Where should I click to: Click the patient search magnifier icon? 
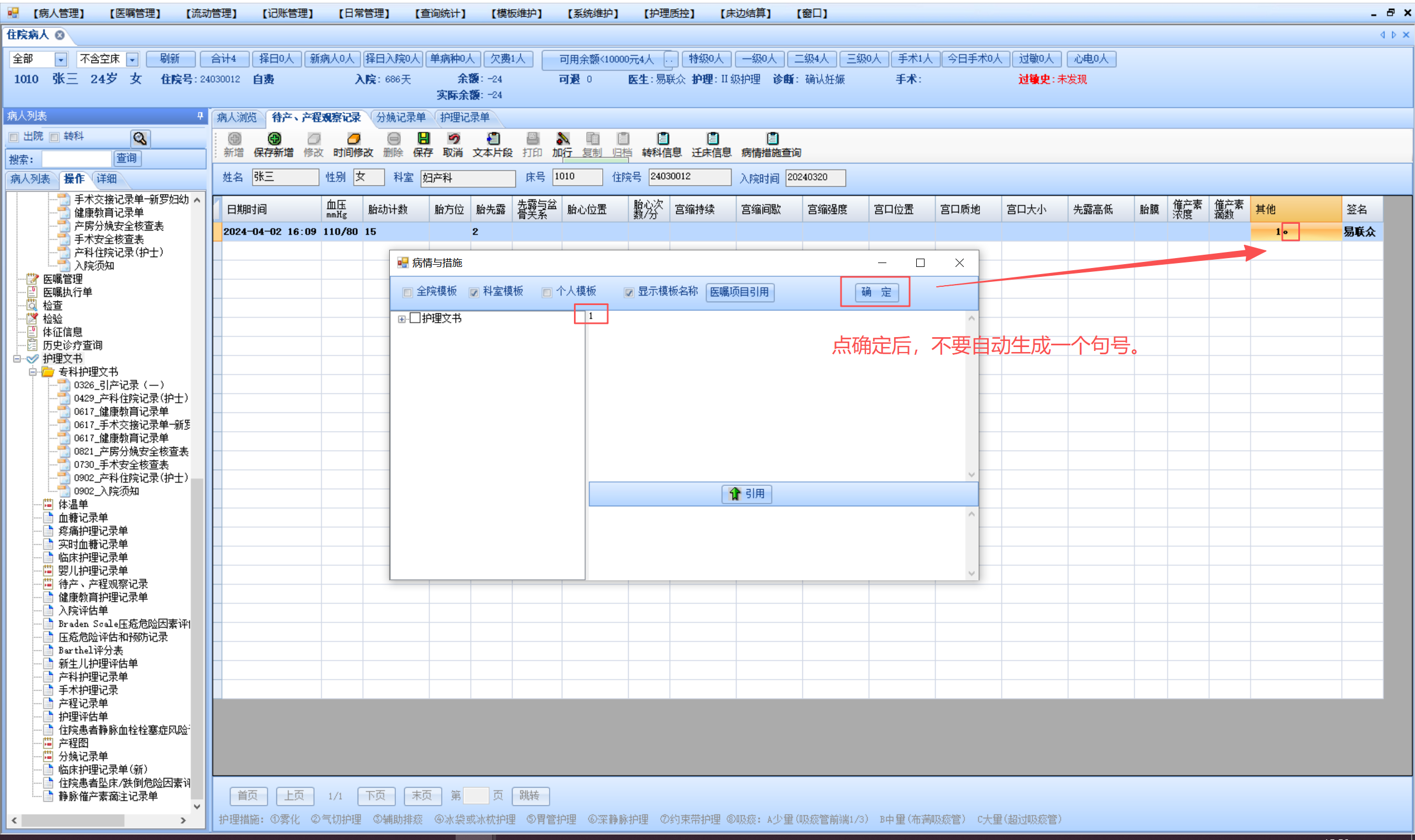coord(139,138)
